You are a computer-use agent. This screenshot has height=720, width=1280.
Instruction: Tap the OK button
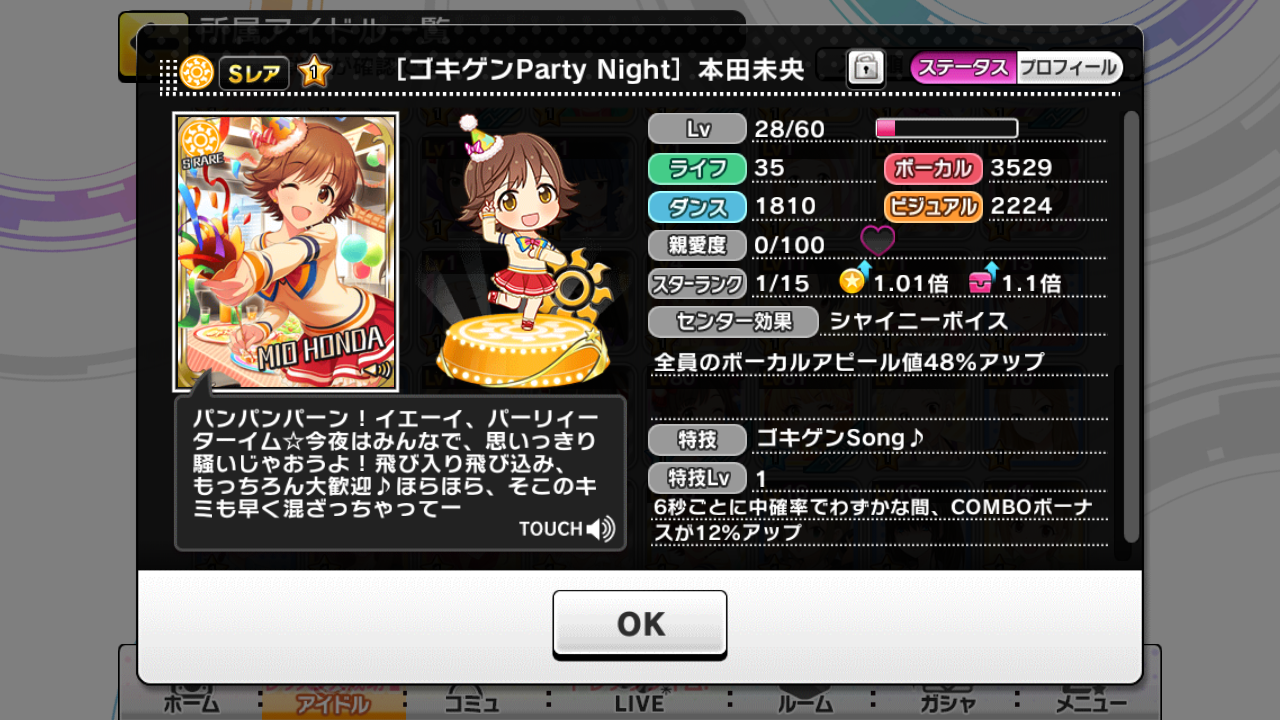tap(640, 624)
